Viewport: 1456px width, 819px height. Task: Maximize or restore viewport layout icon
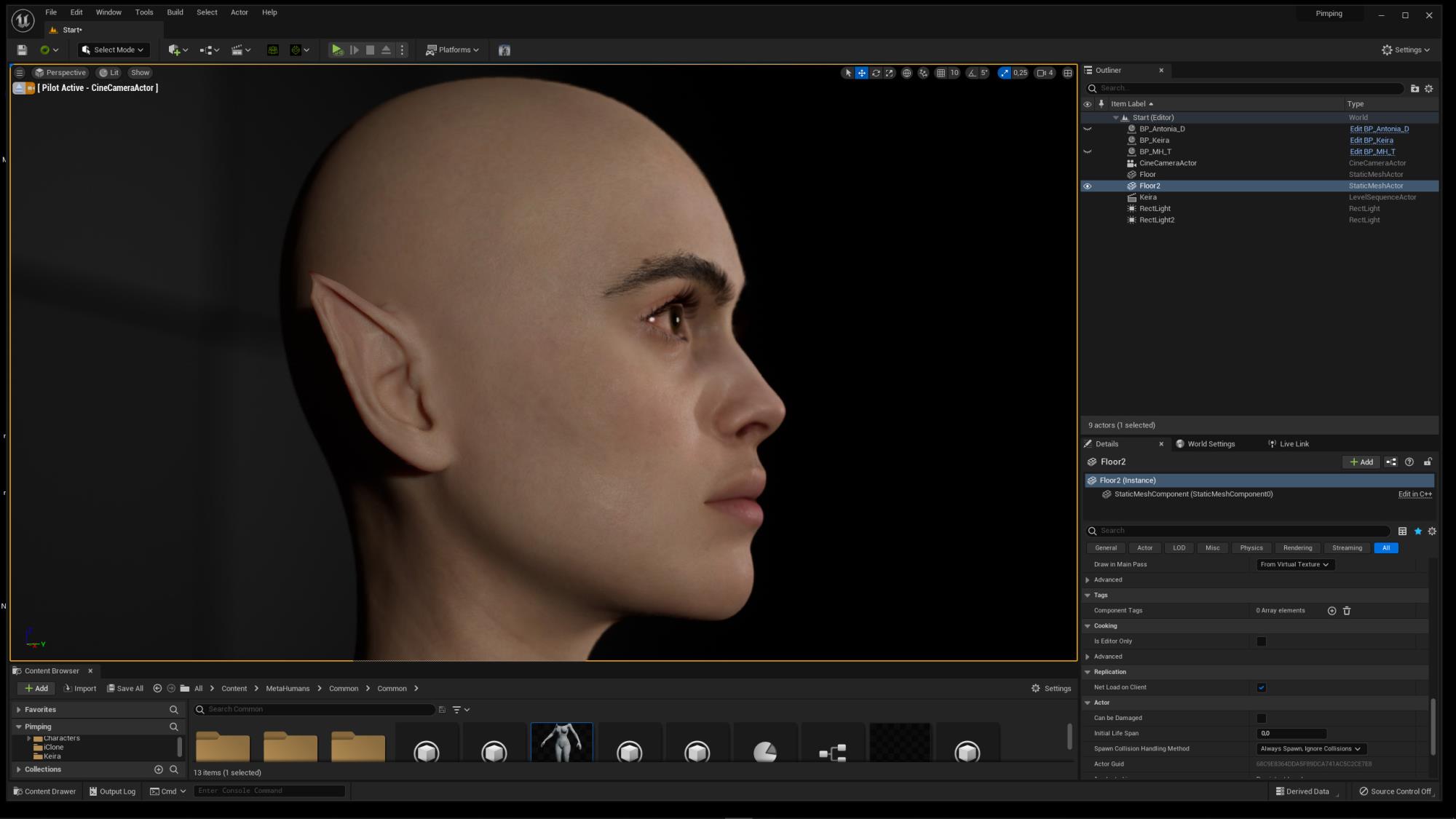(1068, 73)
